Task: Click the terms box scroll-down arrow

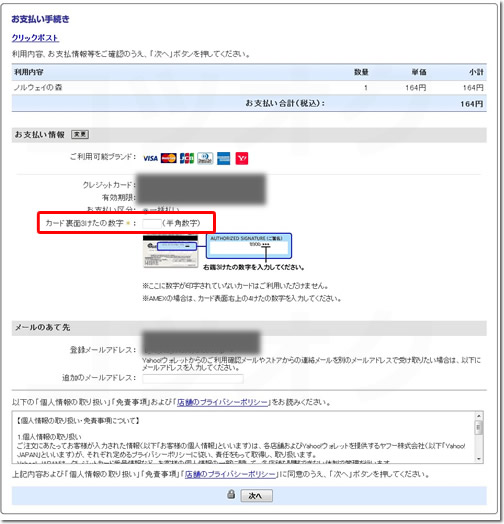Action: point(479,459)
